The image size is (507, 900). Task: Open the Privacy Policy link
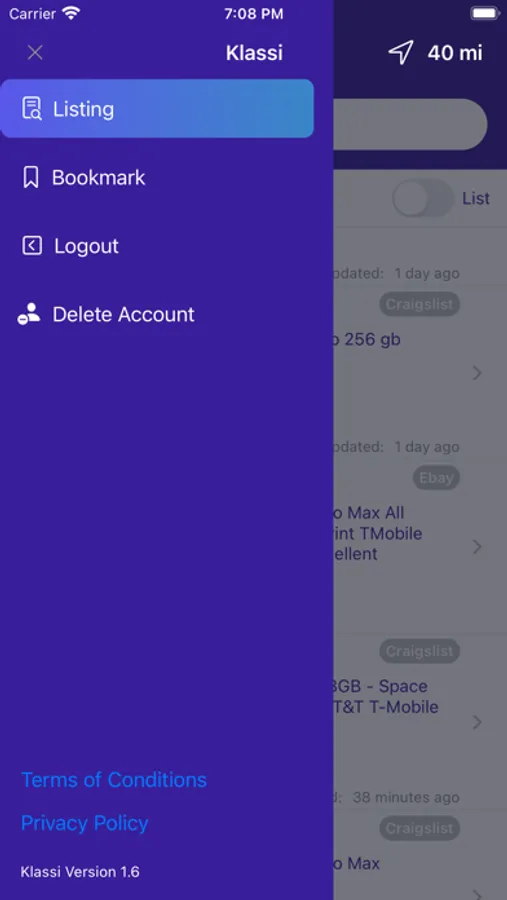pyautogui.click(x=84, y=823)
